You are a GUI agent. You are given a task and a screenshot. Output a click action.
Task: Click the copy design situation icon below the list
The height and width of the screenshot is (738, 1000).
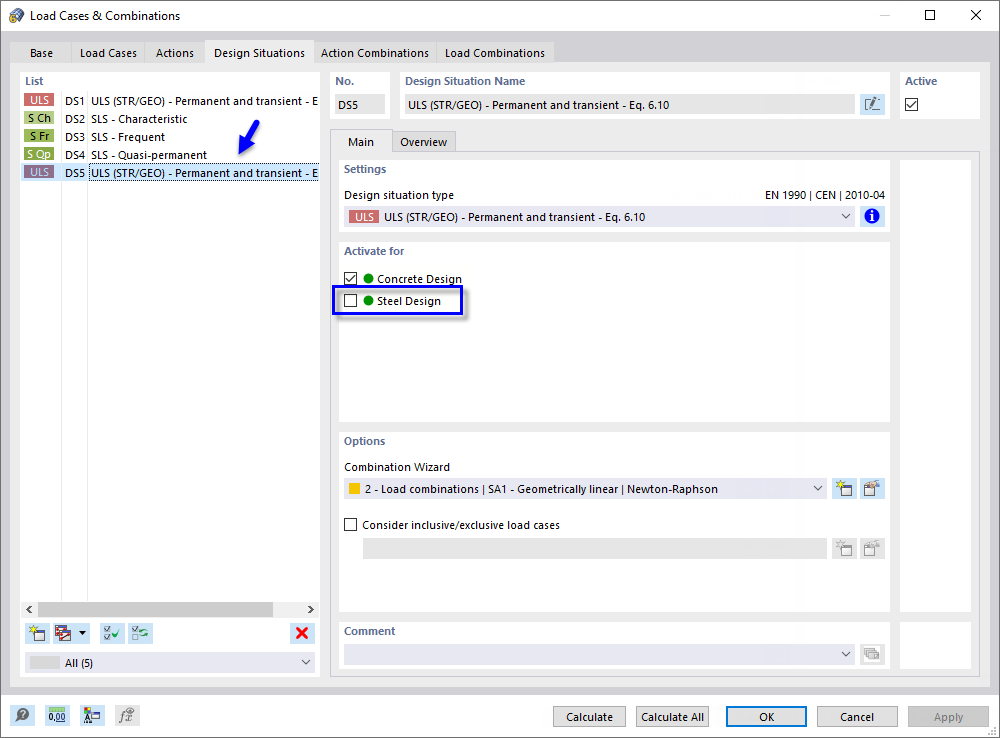63,633
